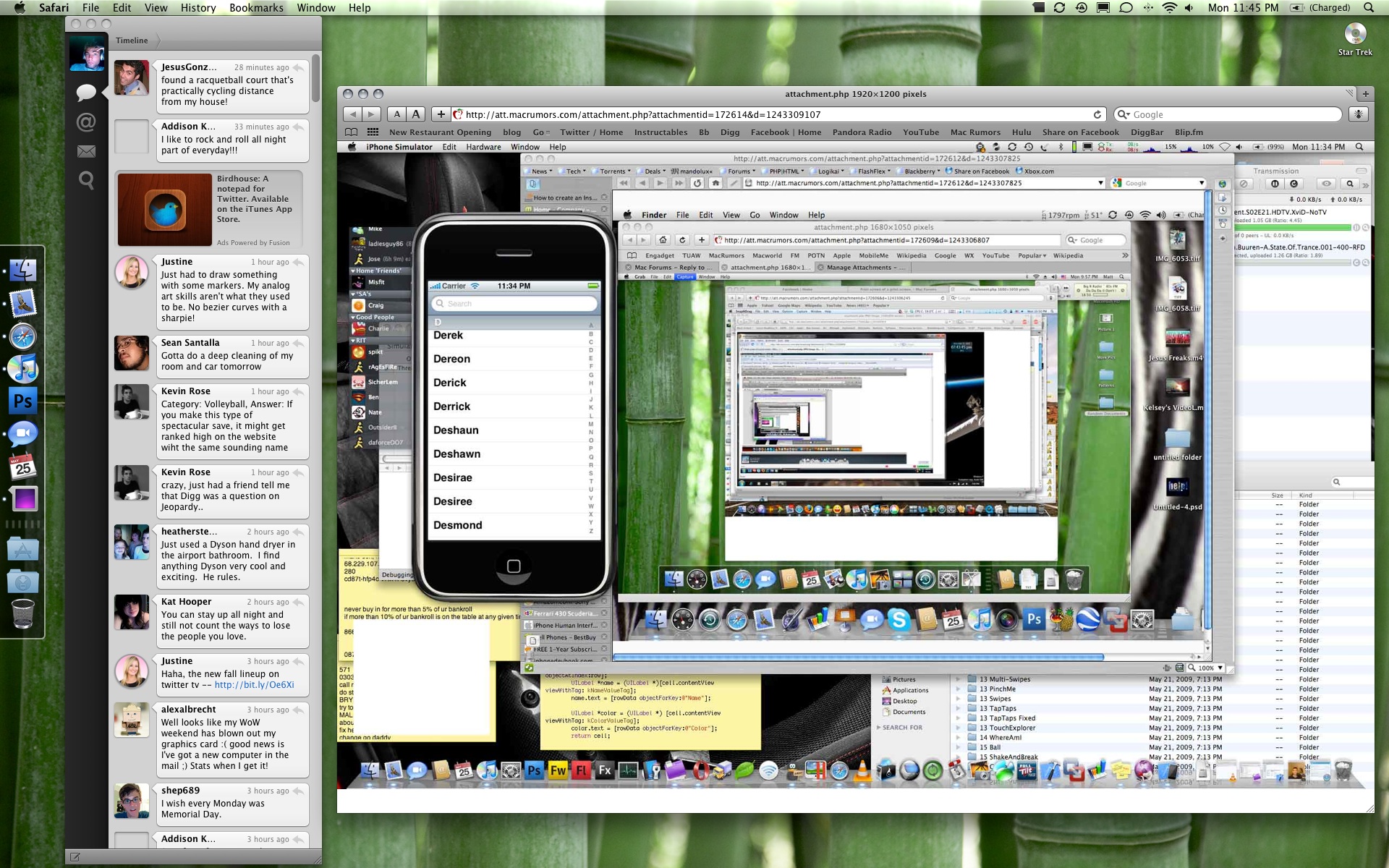
Task: Make page text bigger with large A button
Action: pyautogui.click(x=415, y=114)
